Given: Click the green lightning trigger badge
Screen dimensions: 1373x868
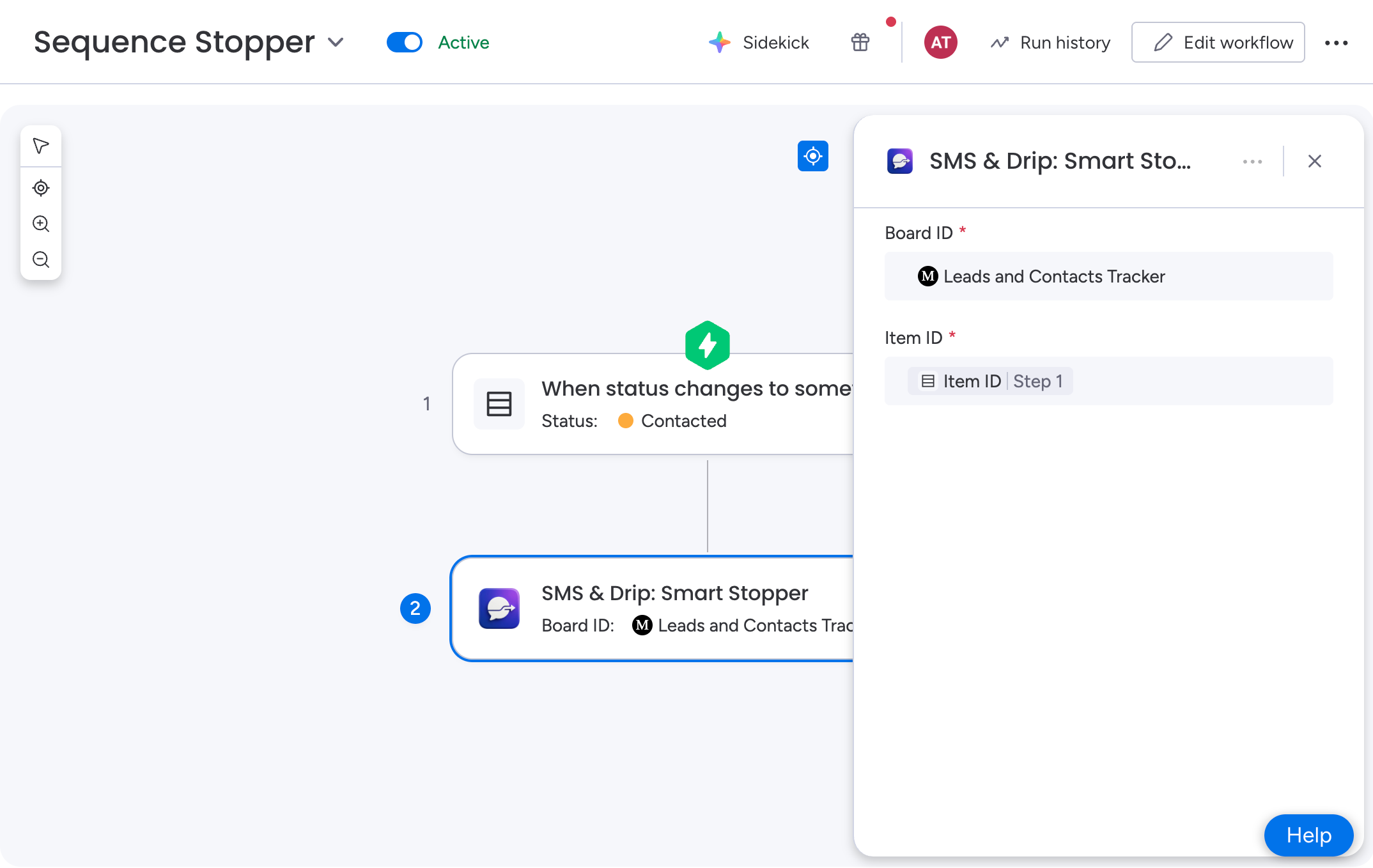Looking at the screenshot, I should coord(707,345).
